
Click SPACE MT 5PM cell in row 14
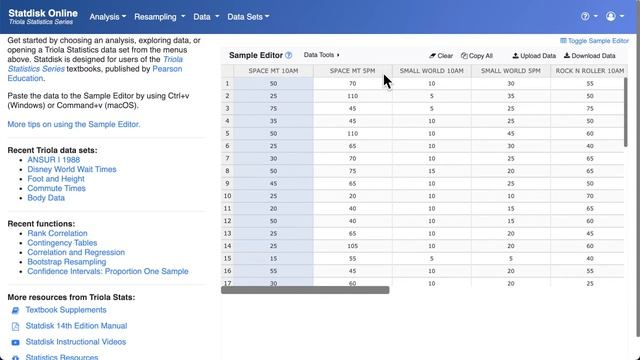pyautogui.click(x=353, y=246)
